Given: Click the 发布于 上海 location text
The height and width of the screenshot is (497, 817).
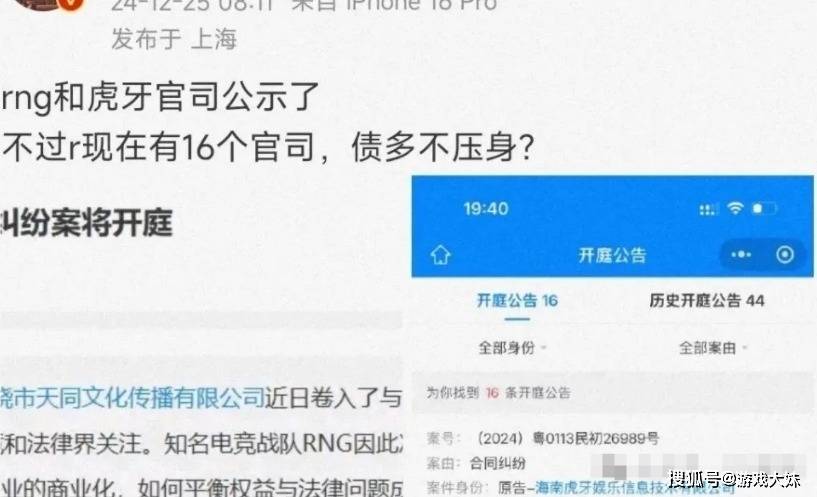Looking at the screenshot, I should click(x=174, y=39).
